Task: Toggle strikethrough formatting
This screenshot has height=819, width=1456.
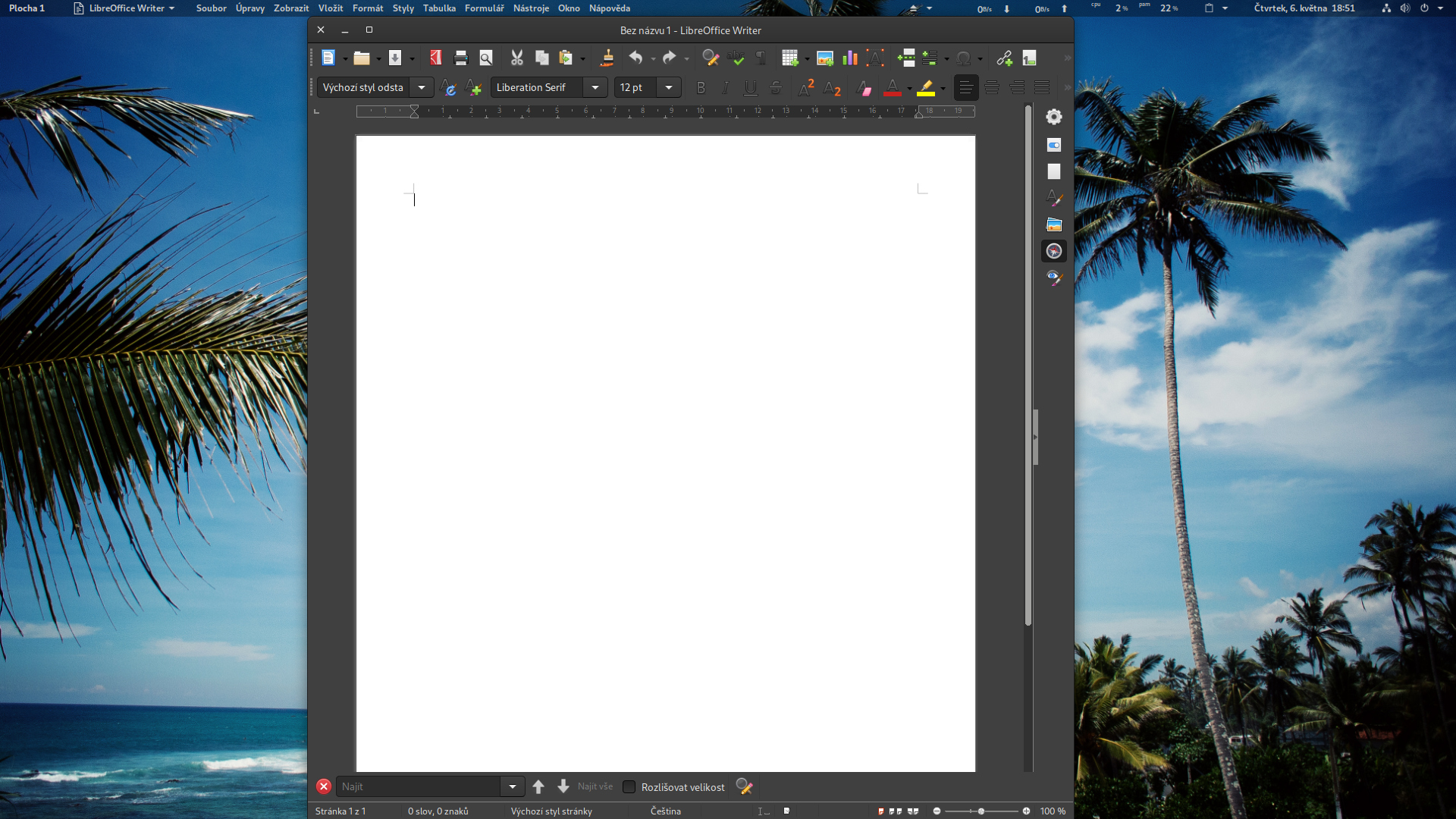Action: click(776, 88)
